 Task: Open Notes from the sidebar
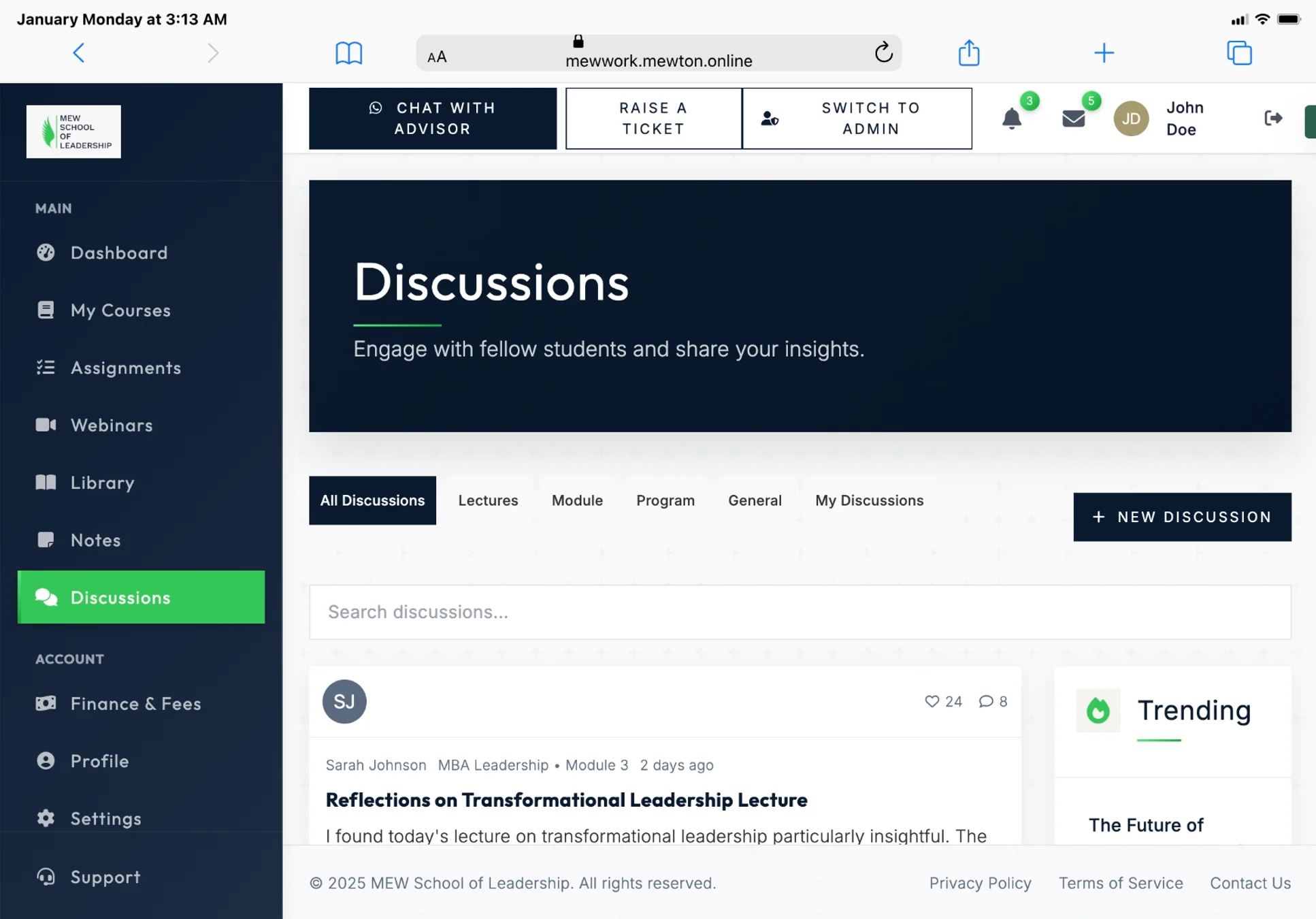95,540
